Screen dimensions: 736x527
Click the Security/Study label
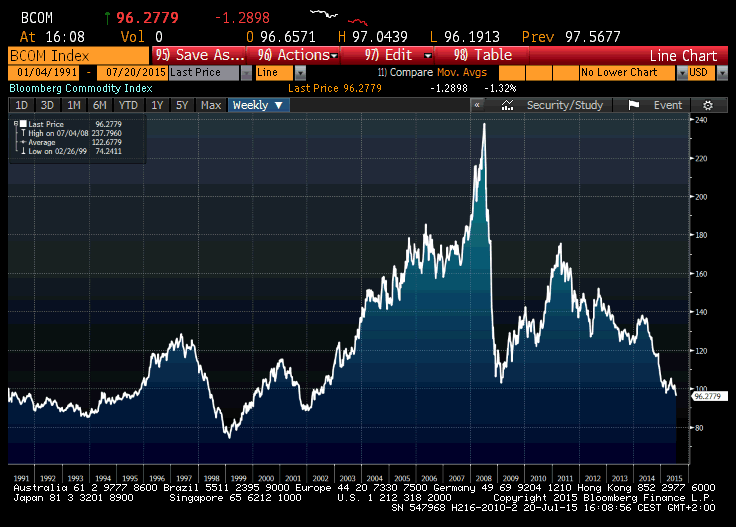(x=565, y=105)
